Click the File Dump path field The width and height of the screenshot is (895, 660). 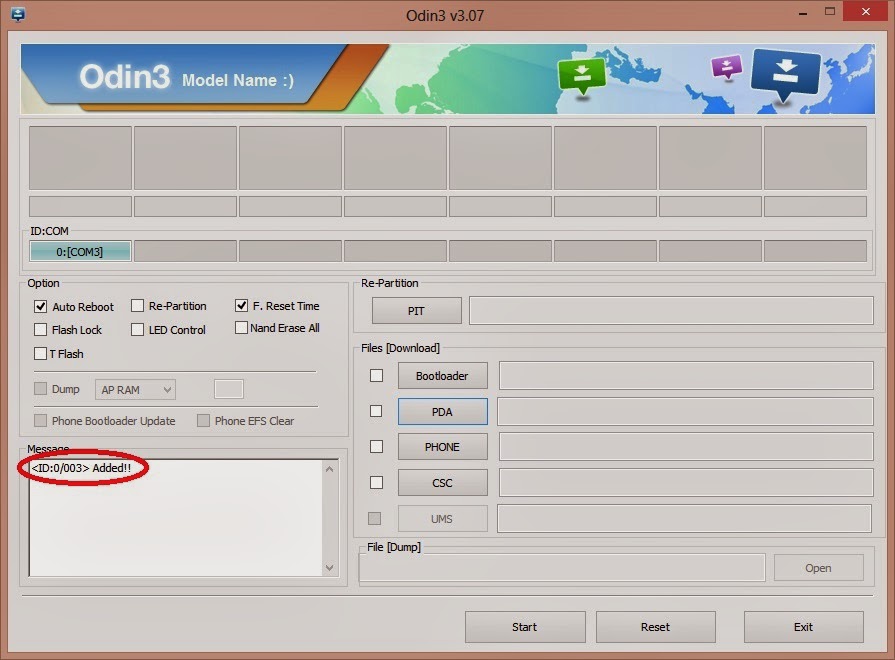click(x=562, y=568)
